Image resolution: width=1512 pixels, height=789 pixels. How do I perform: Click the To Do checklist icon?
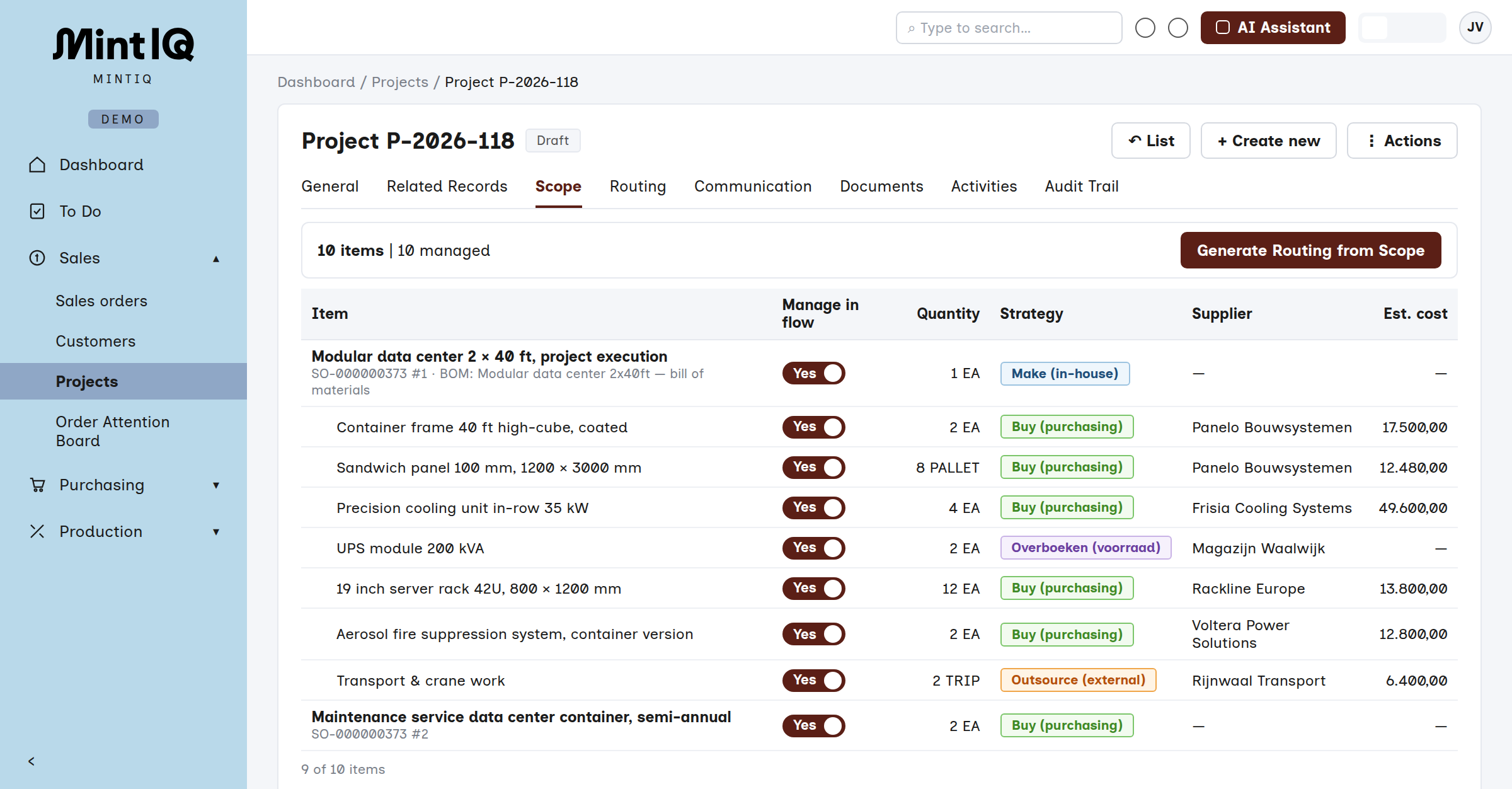[37, 211]
